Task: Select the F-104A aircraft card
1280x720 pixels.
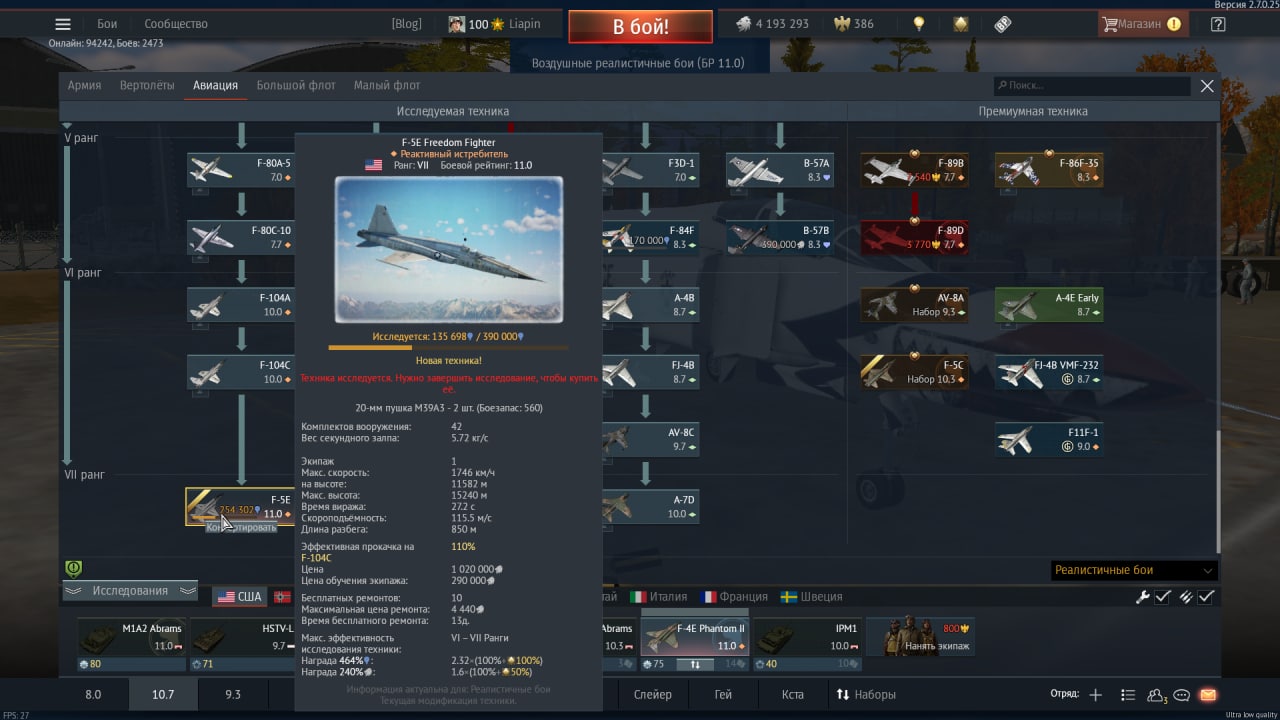Action: (x=241, y=305)
